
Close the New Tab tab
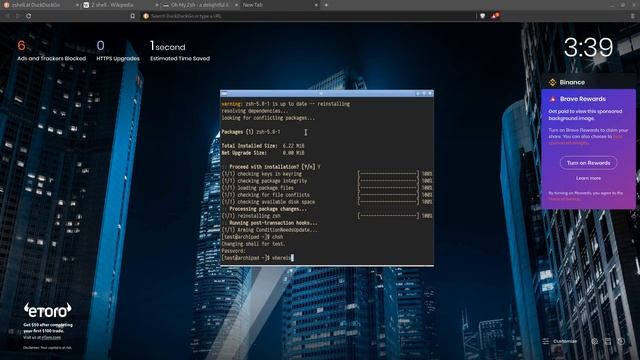(x=316, y=5)
